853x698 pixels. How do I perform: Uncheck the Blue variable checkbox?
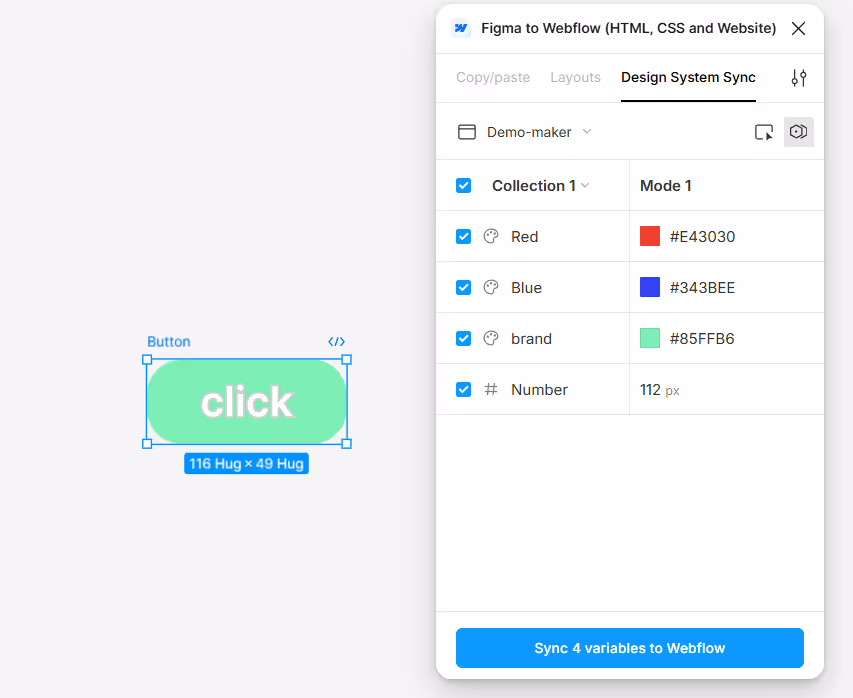pyautogui.click(x=463, y=287)
